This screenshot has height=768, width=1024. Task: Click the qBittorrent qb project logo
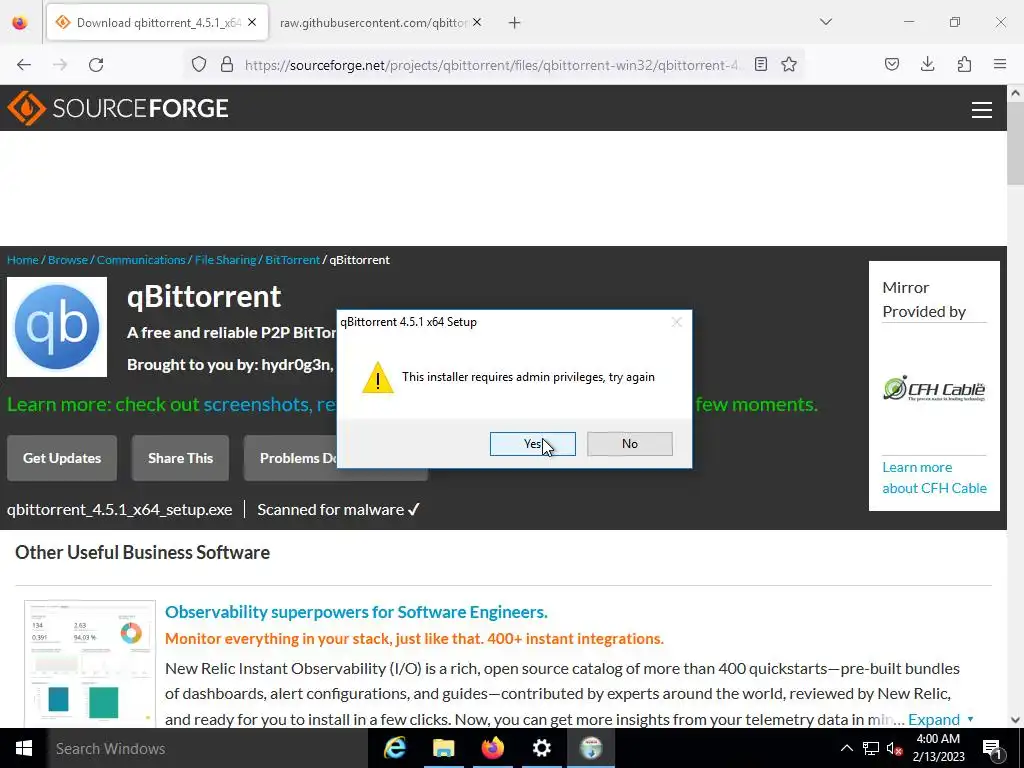pyautogui.click(x=57, y=327)
